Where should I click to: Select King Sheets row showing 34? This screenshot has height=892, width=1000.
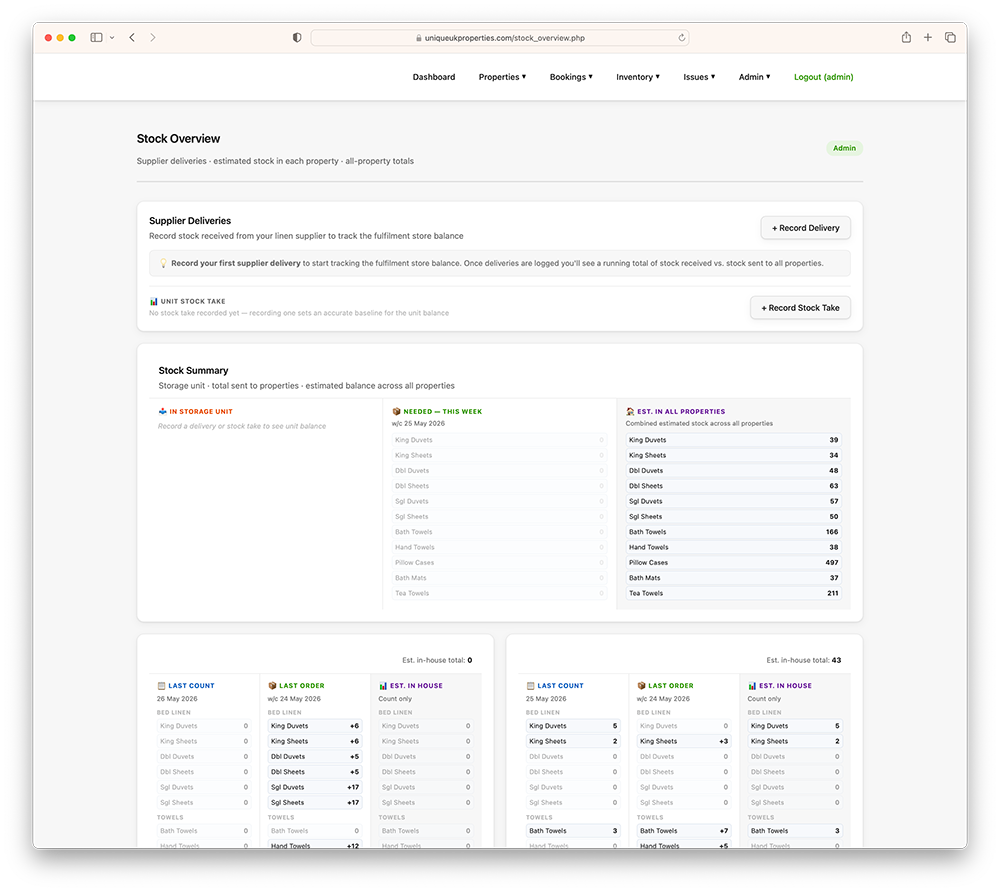pos(733,455)
